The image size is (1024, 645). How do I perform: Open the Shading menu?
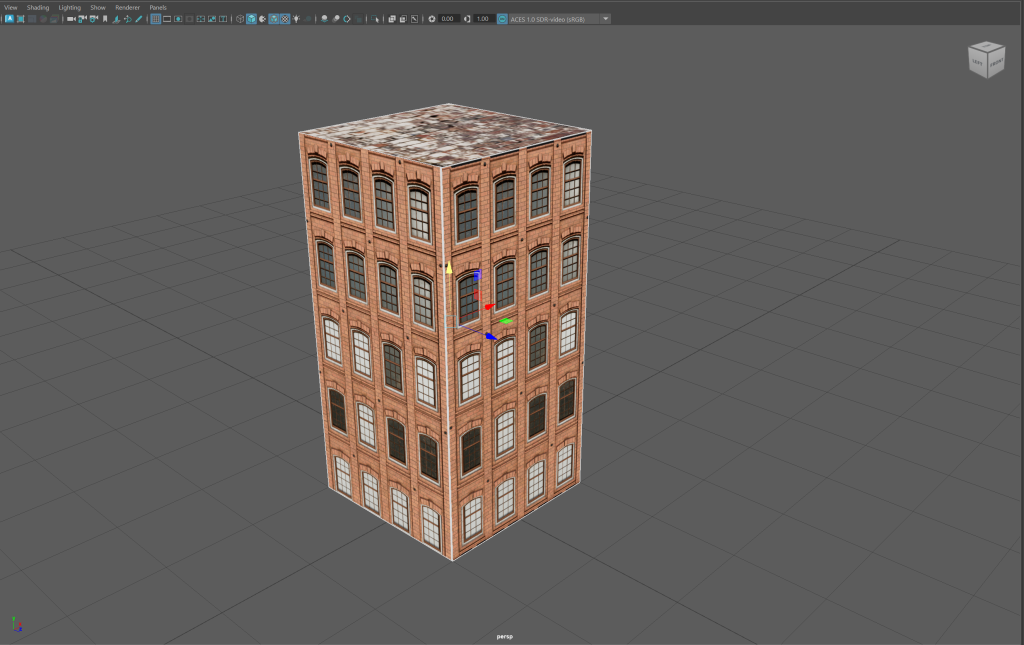pyautogui.click(x=38, y=7)
